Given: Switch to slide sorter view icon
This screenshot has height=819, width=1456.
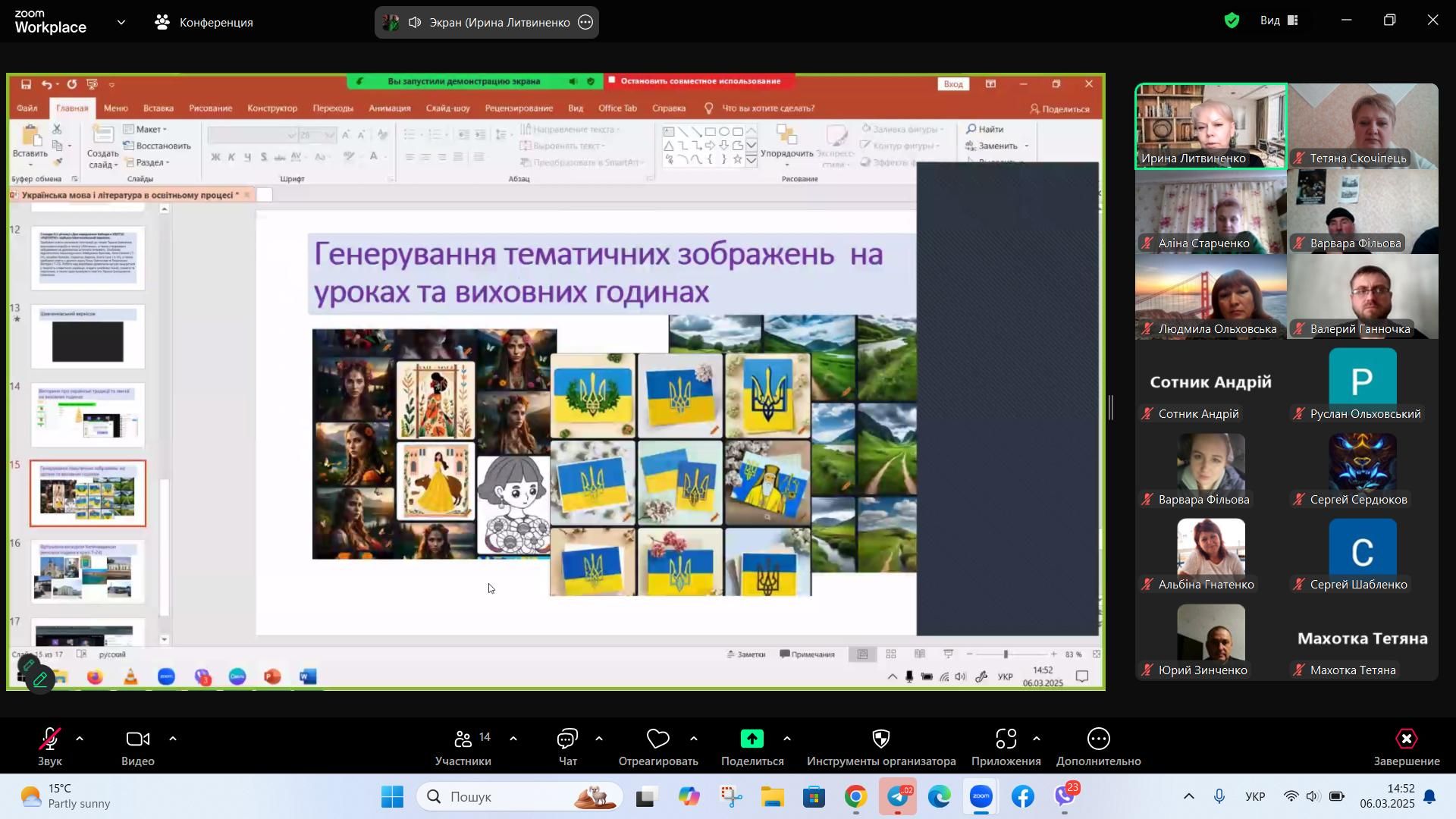Looking at the screenshot, I should click(x=891, y=654).
